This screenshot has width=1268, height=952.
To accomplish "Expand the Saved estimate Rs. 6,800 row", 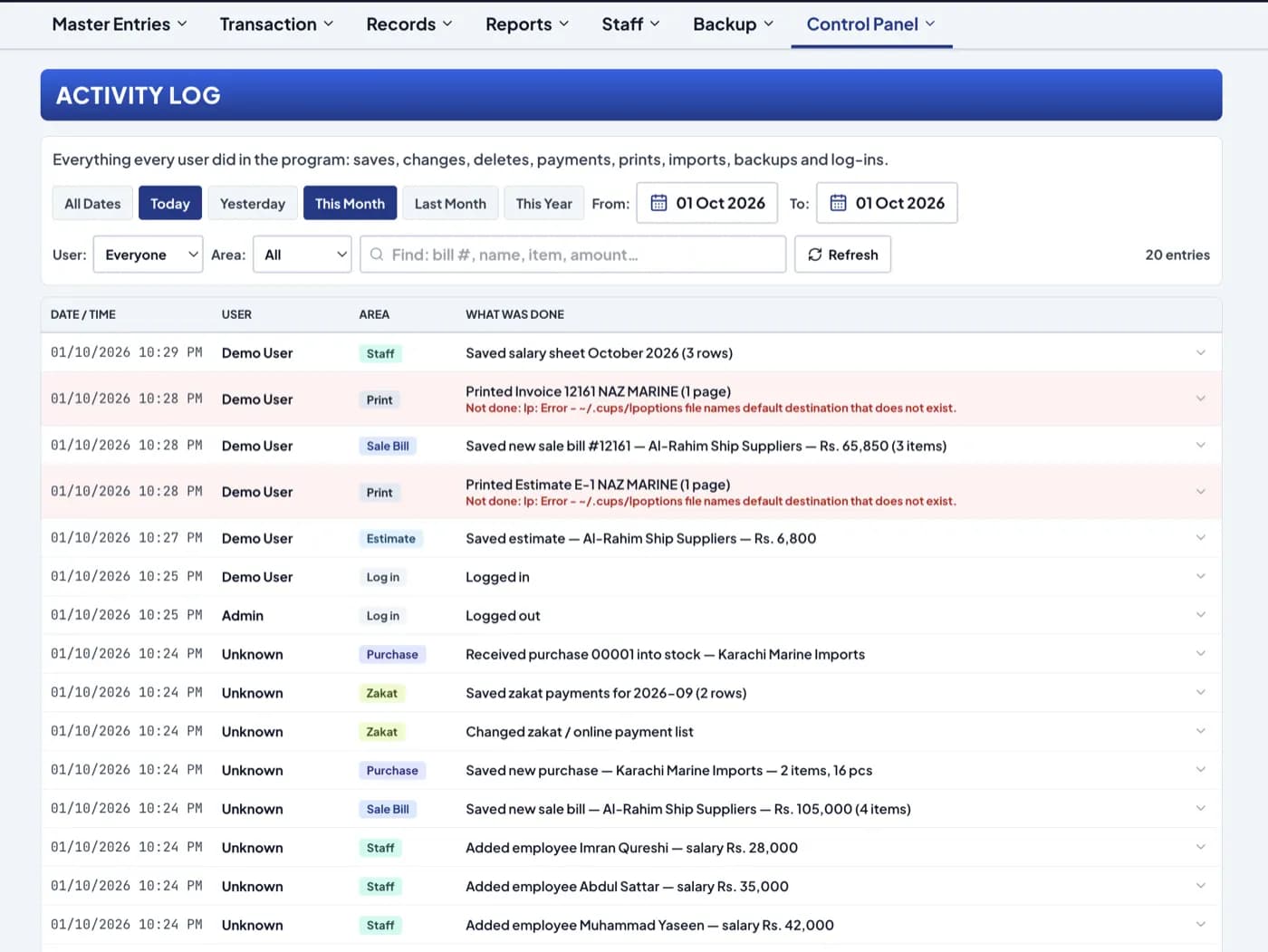I will tap(1201, 538).
